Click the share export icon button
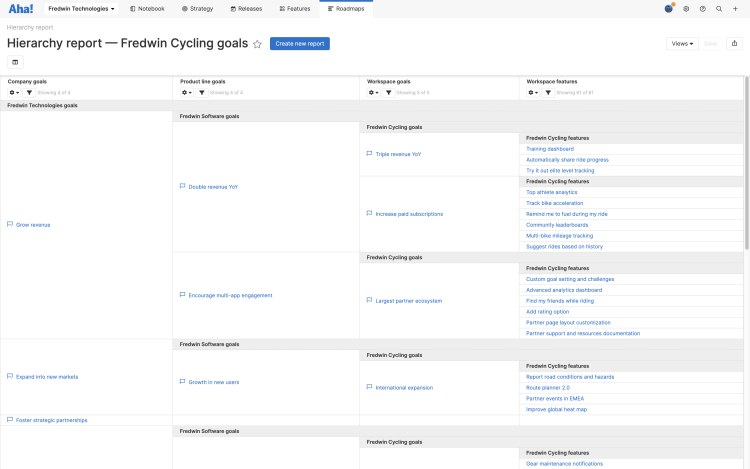750x469 pixels. point(734,44)
